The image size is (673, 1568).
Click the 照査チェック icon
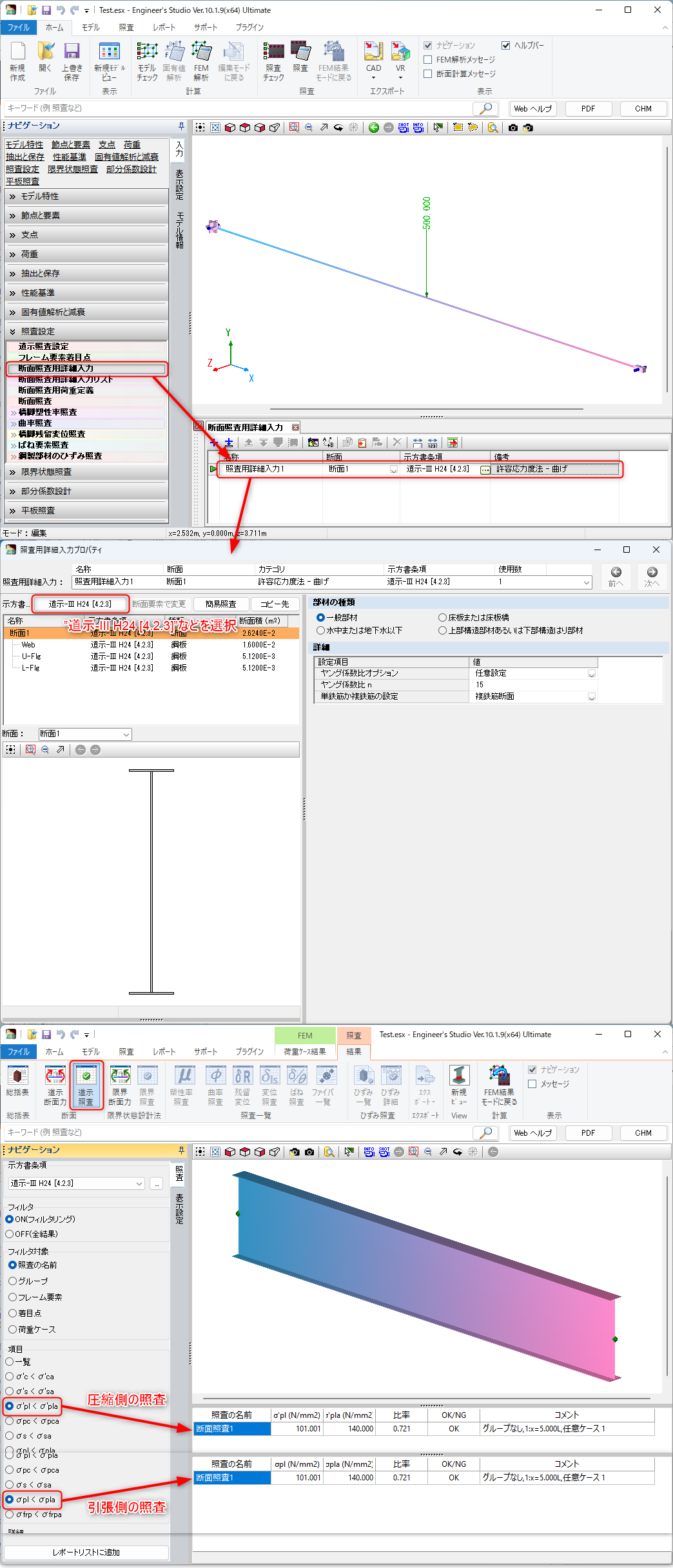pos(273,61)
